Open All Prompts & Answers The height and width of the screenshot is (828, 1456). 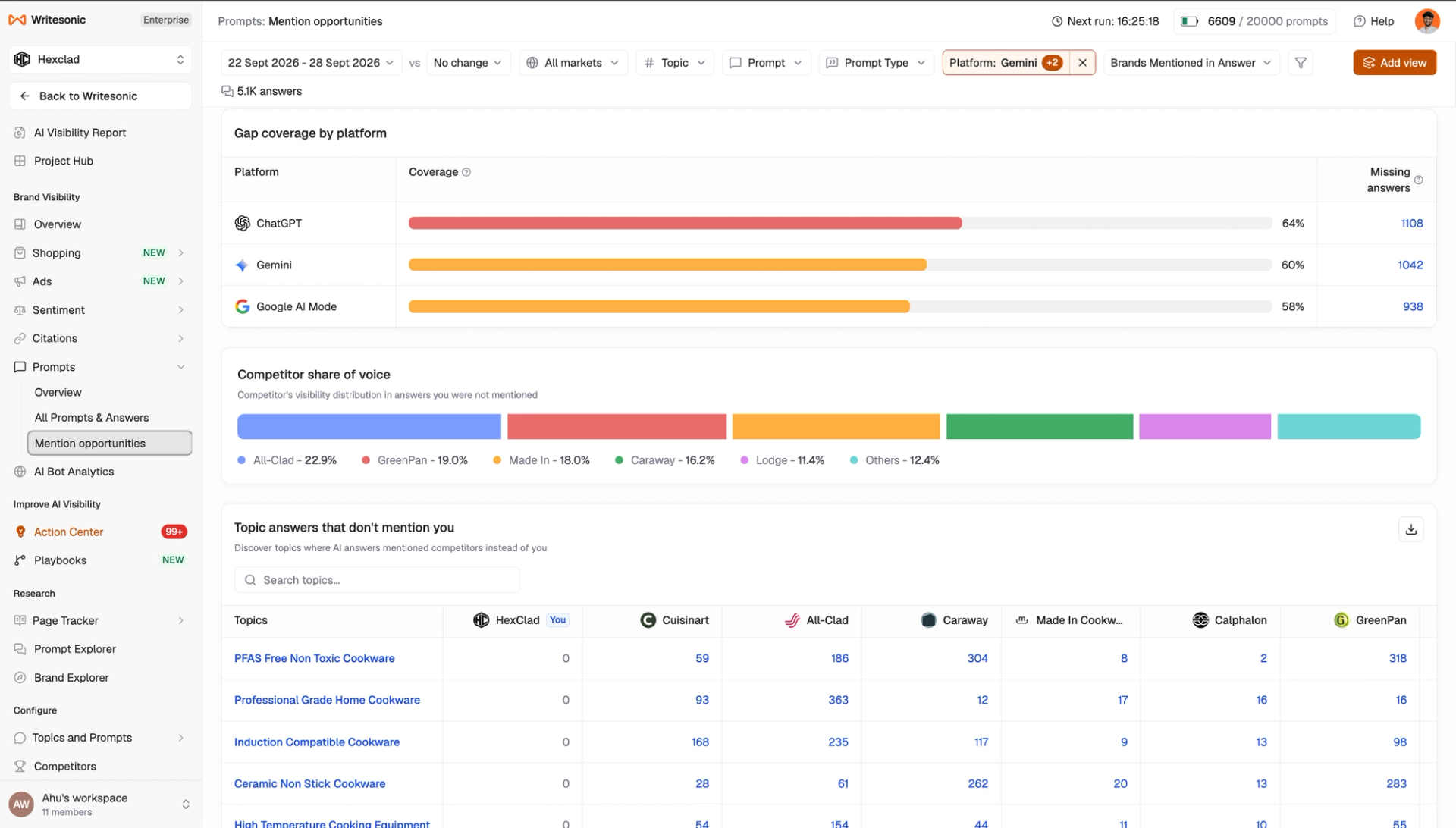[x=92, y=418]
